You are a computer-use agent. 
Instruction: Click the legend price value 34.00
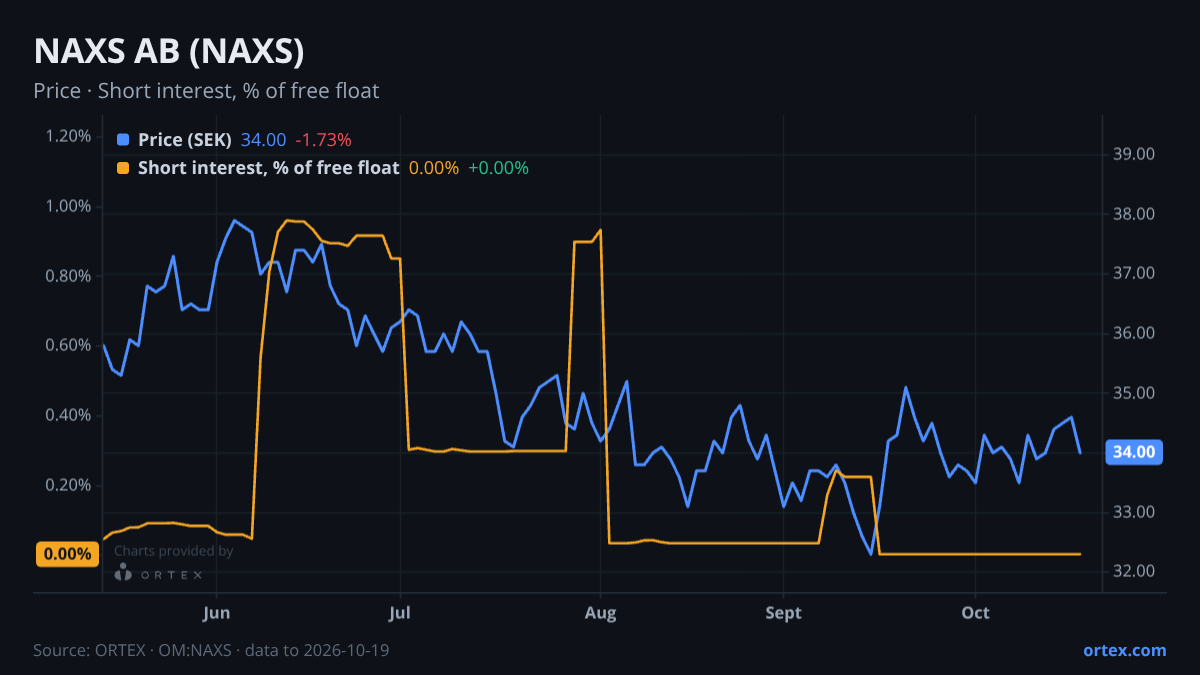[263, 140]
